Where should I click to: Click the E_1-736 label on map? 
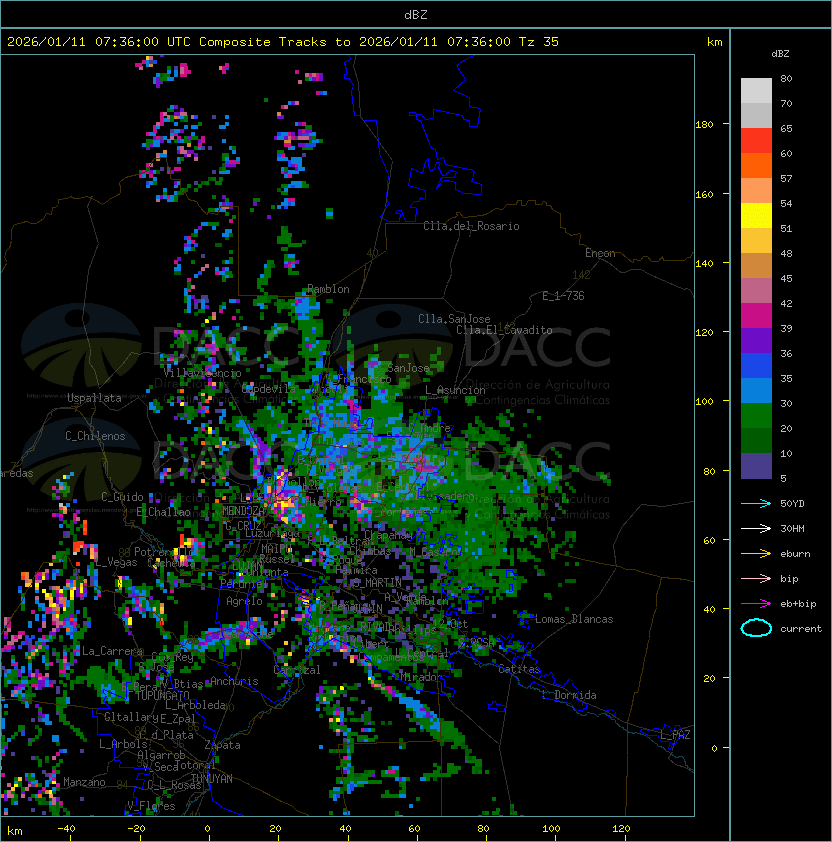tap(563, 296)
